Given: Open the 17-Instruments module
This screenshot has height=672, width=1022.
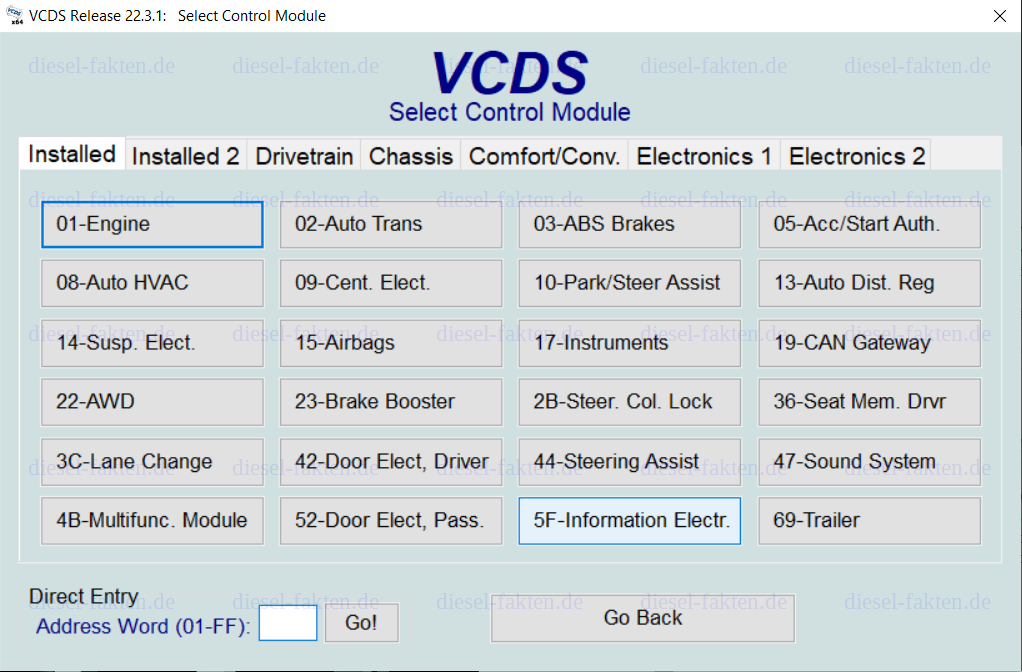Looking at the screenshot, I should (x=630, y=343).
